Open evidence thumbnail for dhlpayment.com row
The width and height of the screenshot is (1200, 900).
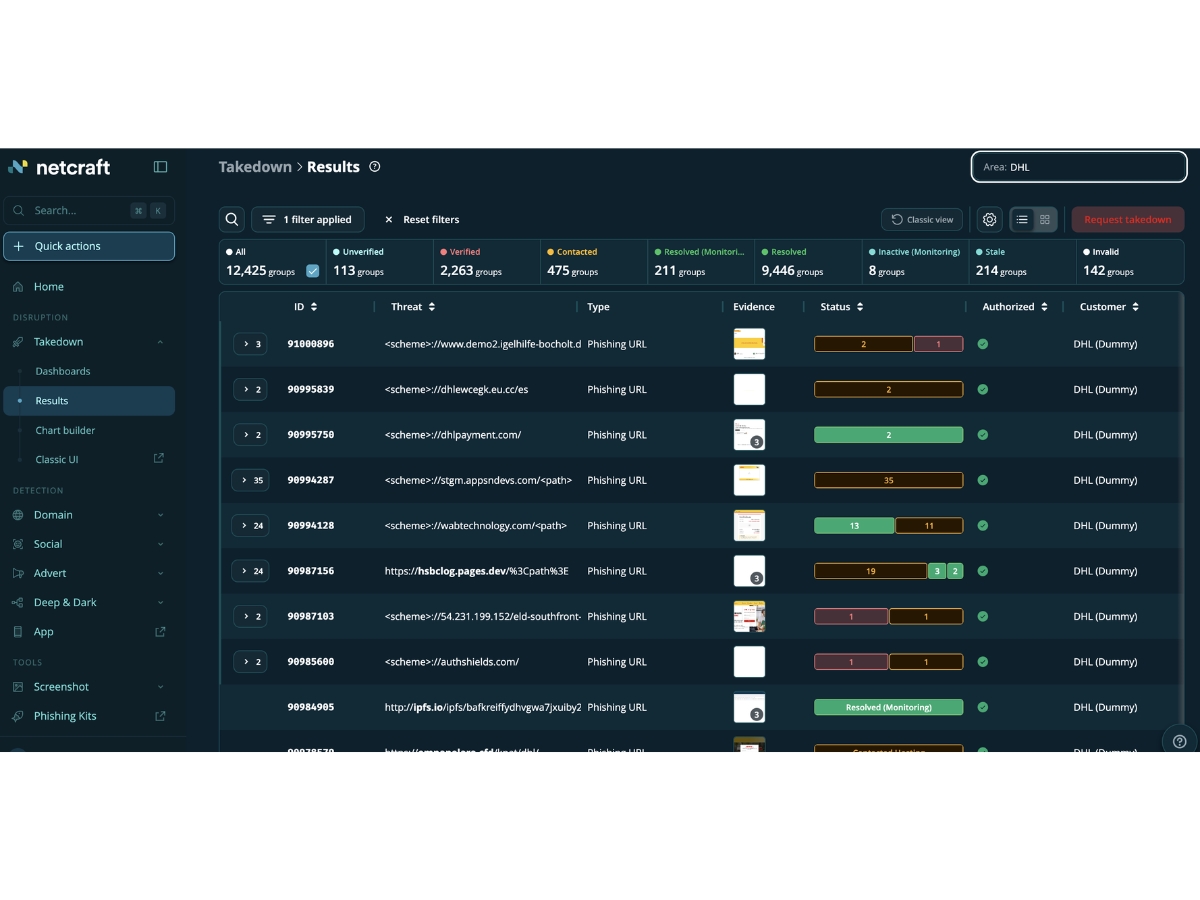(749, 435)
